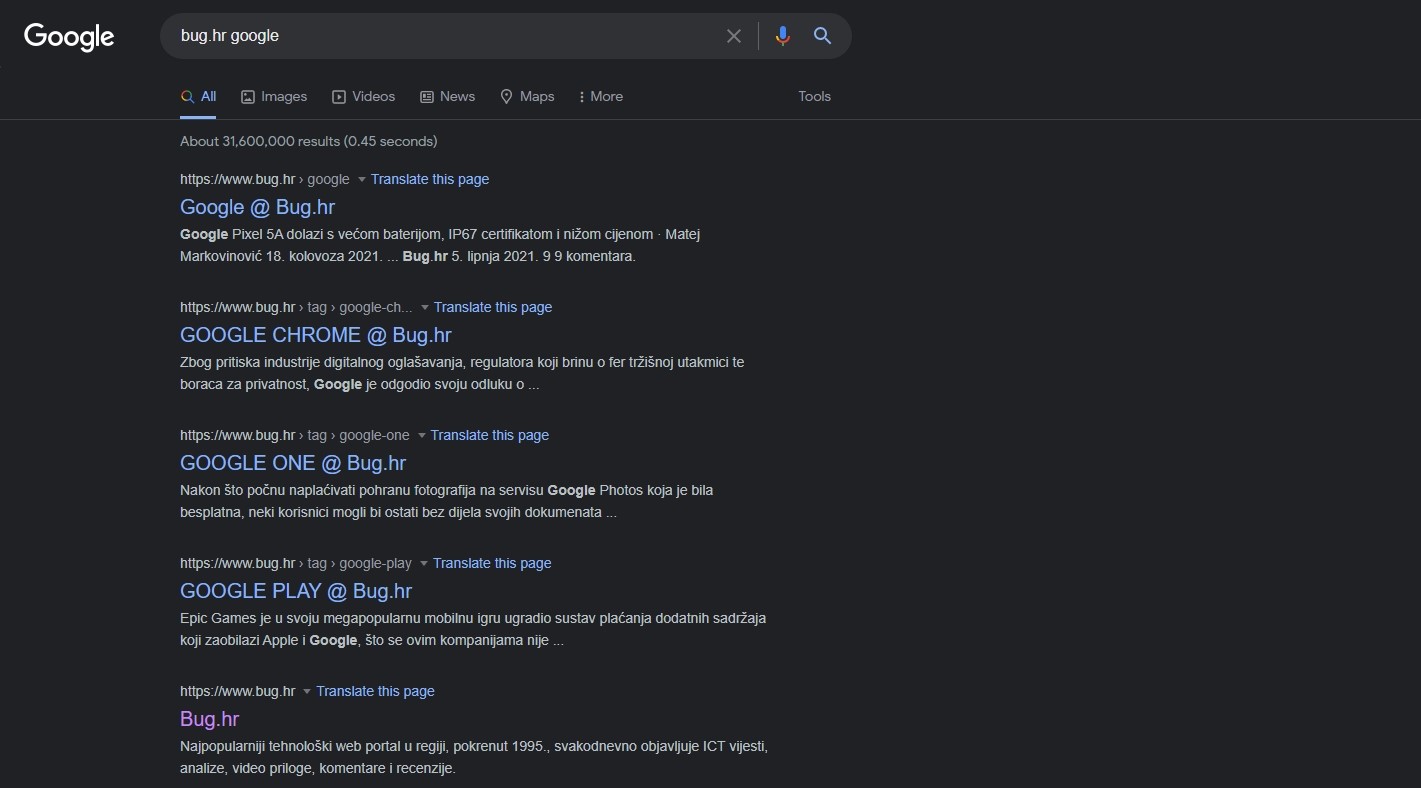
Task: Switch to the Maps tab
Action: tap(527, 97)
